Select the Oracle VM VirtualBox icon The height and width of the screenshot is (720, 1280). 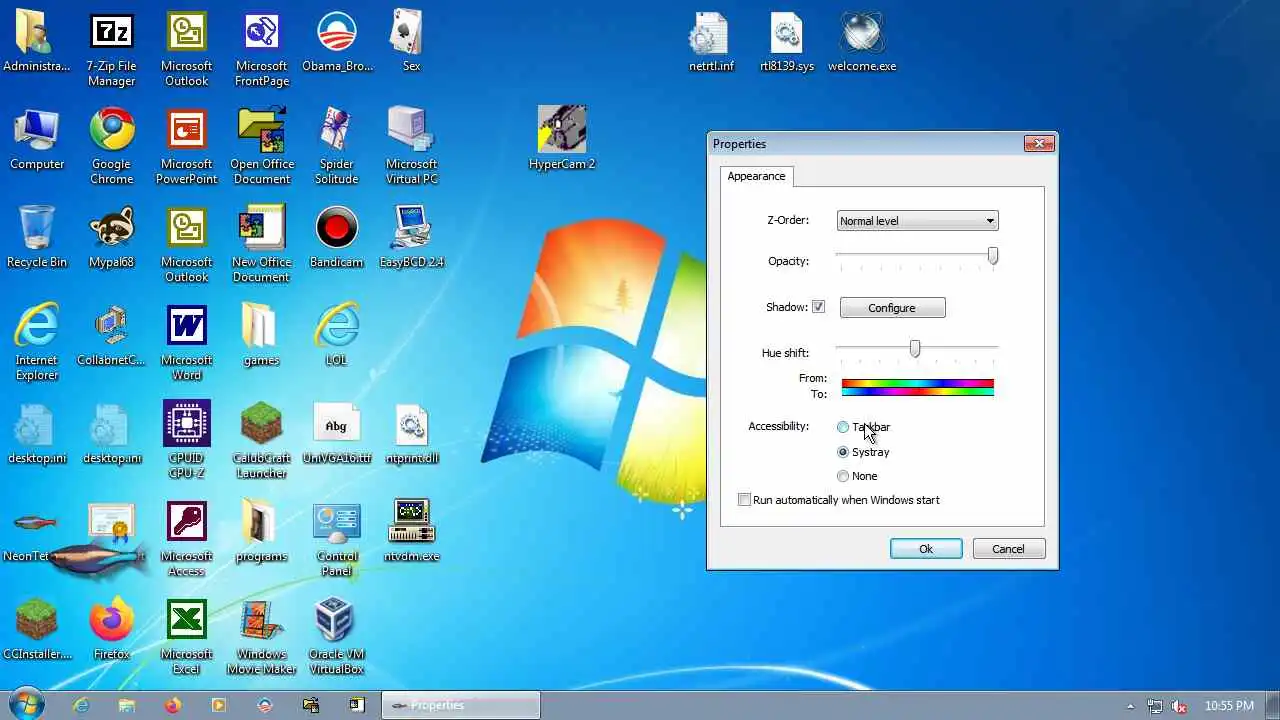coord(337,637)
